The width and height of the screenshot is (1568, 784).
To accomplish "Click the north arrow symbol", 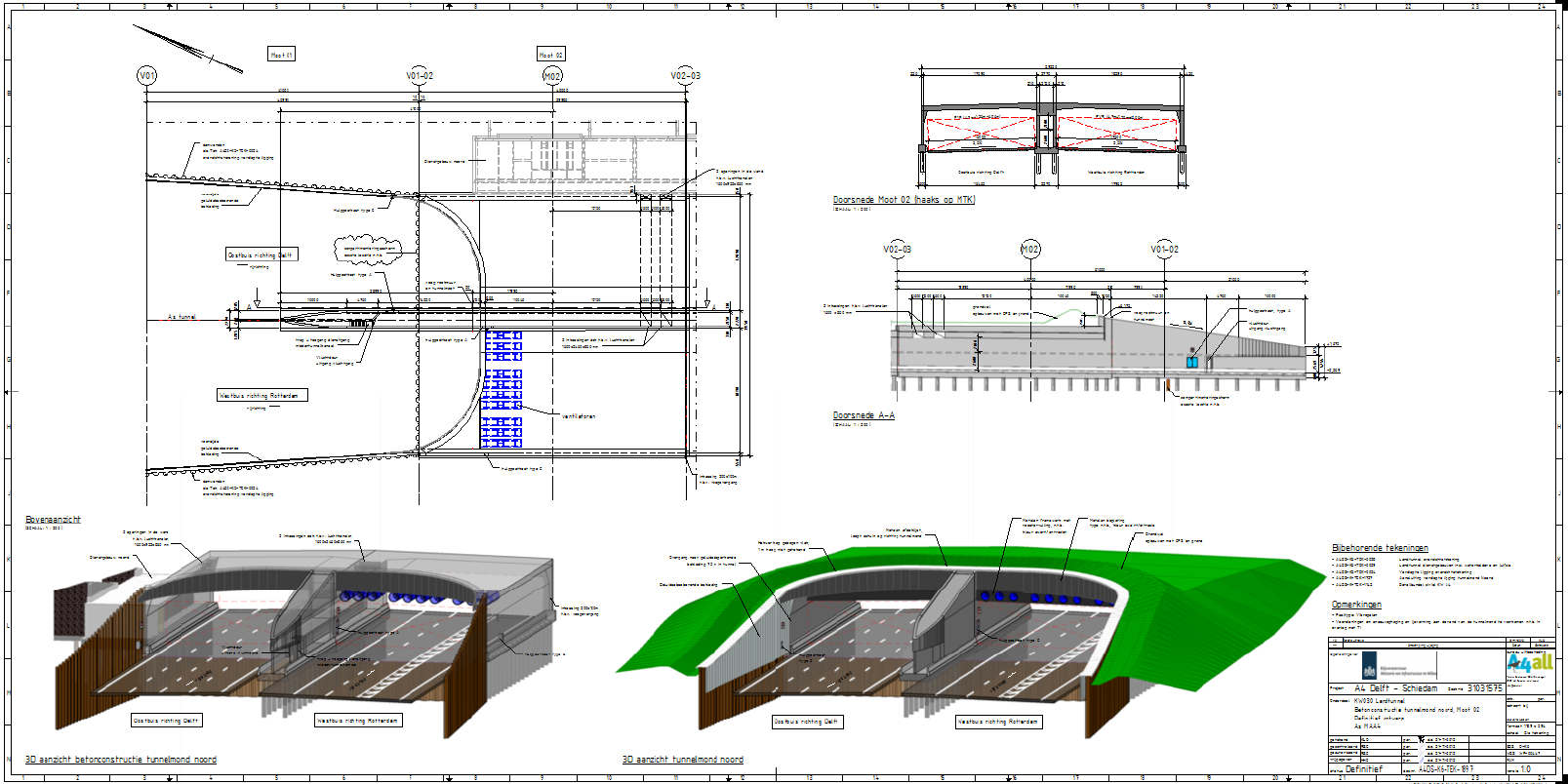I will 187,49.
